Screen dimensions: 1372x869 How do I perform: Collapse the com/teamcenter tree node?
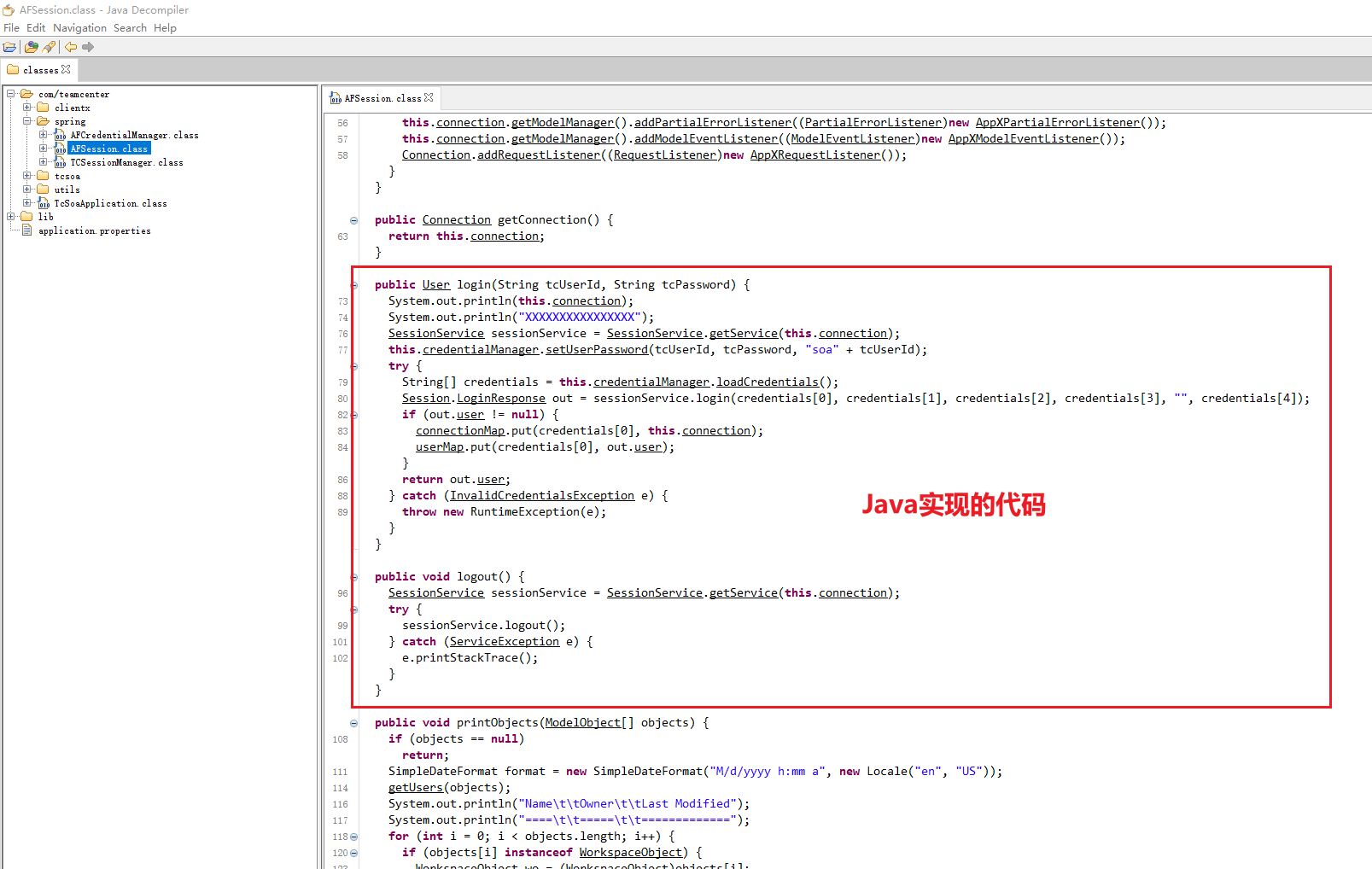[11, 94]
